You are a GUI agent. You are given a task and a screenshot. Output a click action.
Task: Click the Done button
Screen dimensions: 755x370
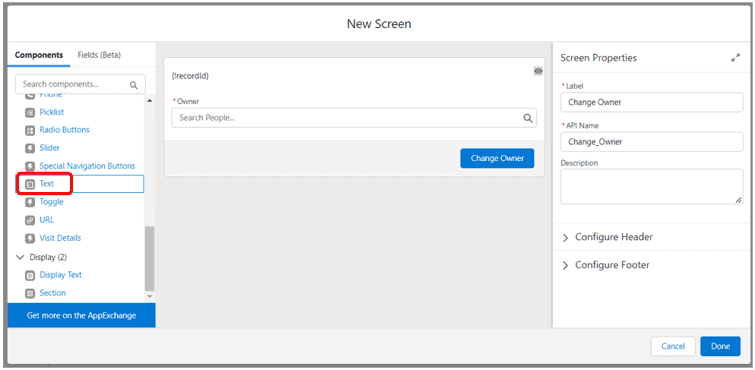[720, 346]
